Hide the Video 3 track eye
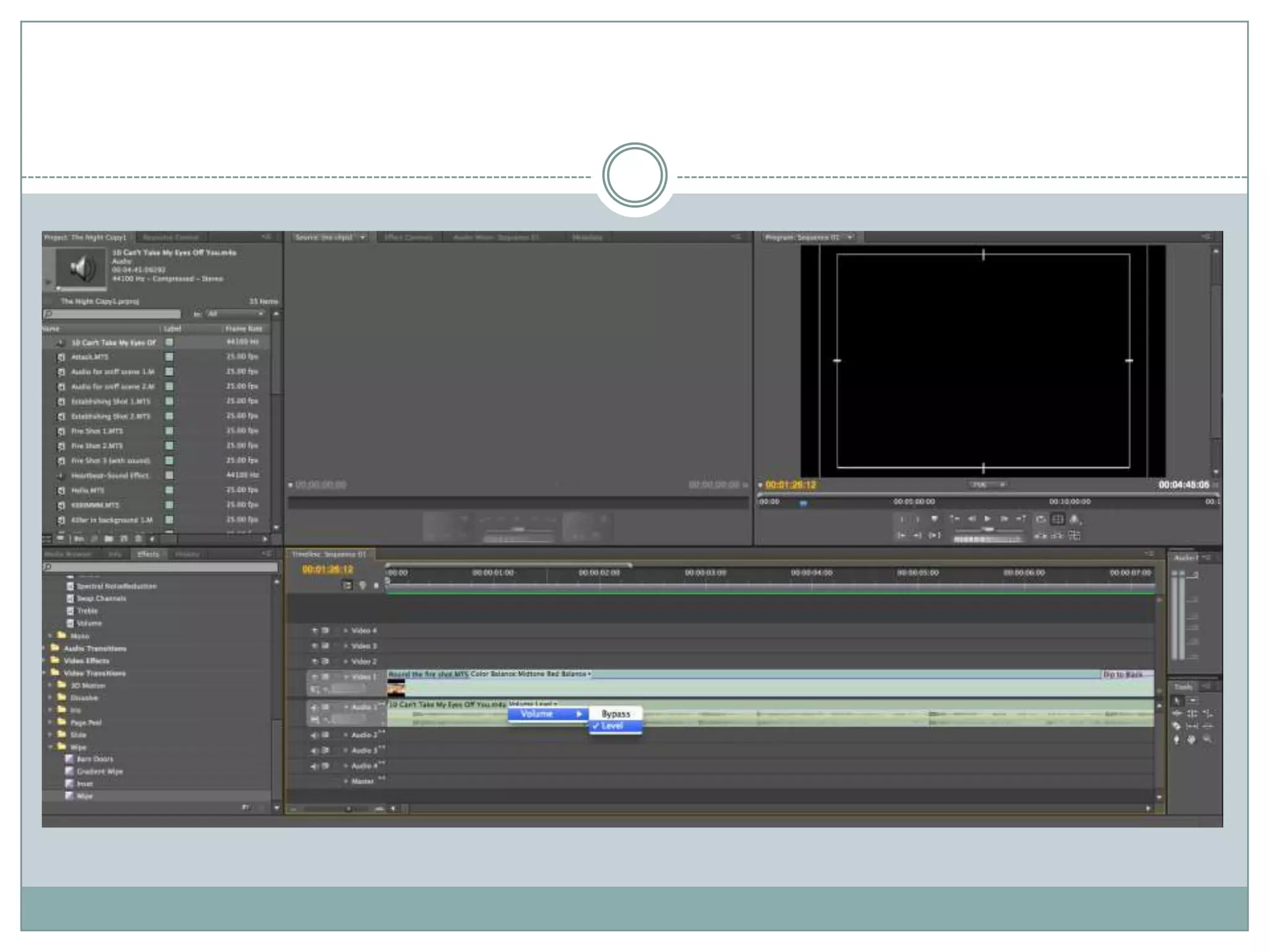Viewport: 1270px width, 952px height. (314, 646)
